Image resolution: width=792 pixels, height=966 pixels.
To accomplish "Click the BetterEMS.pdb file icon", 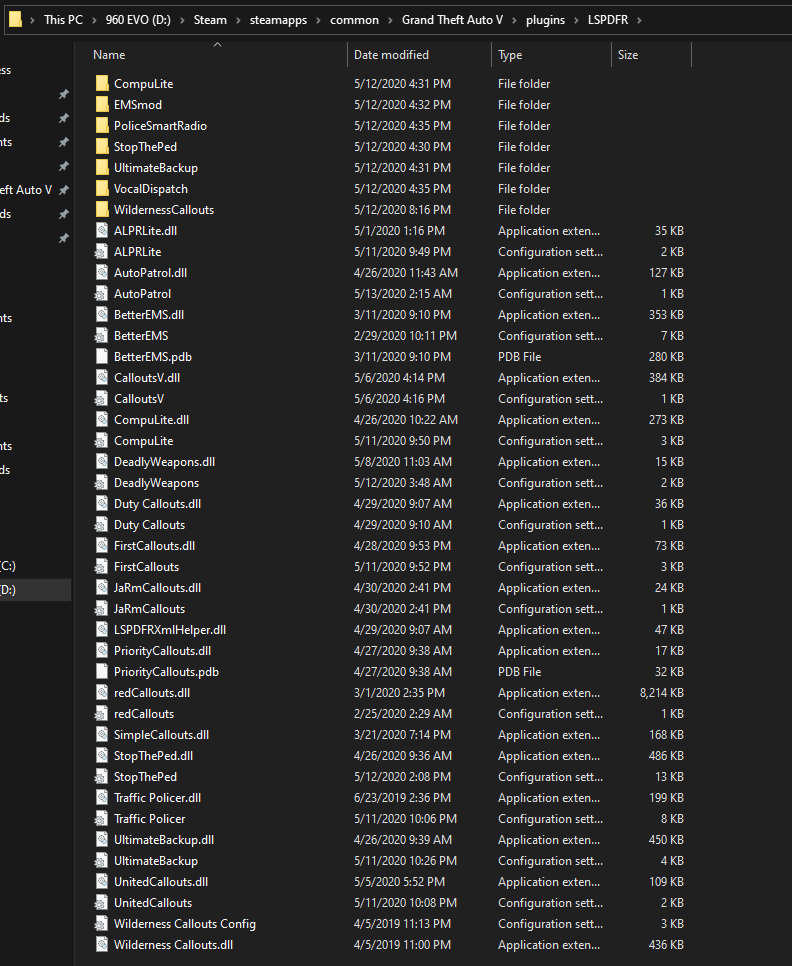I will pos(102,357).
